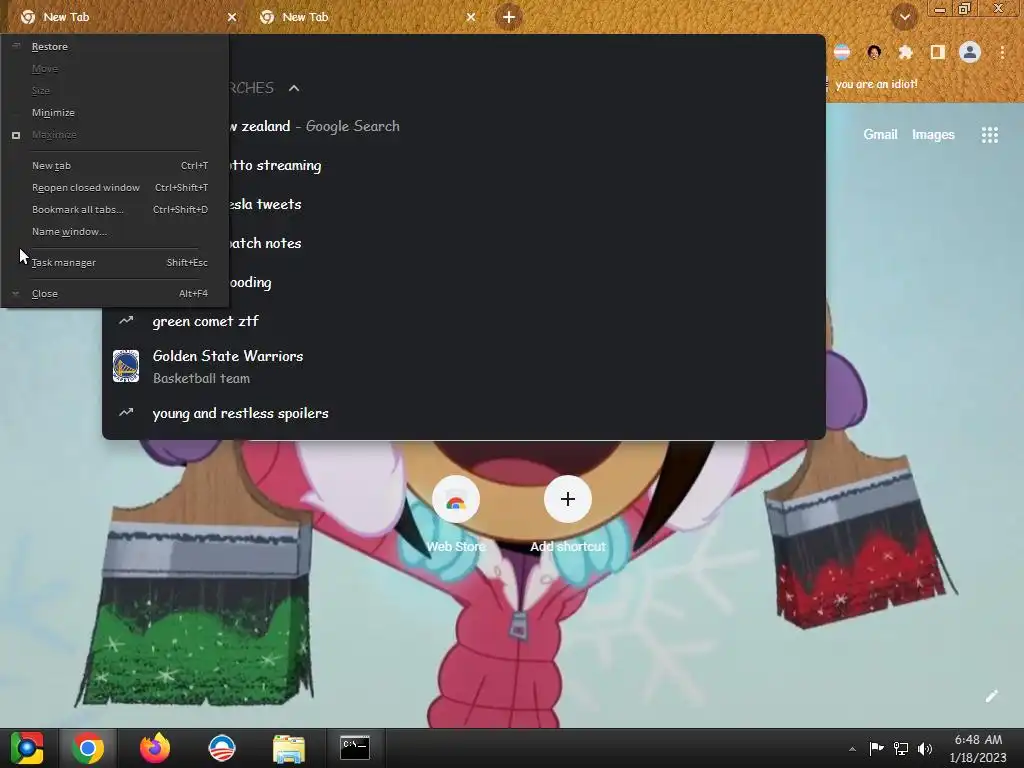Open a new tab with plus button
Screen dimensions: 1024x768
pos(509,17)
